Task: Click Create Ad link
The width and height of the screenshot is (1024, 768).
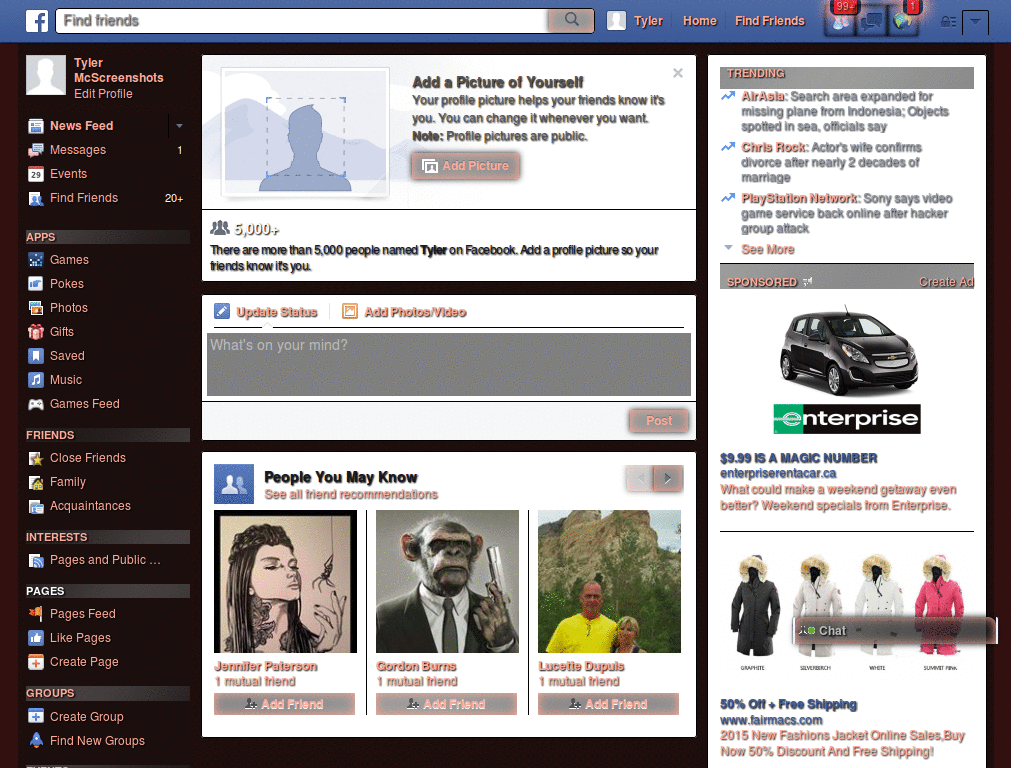Action: tap(946, 282)
